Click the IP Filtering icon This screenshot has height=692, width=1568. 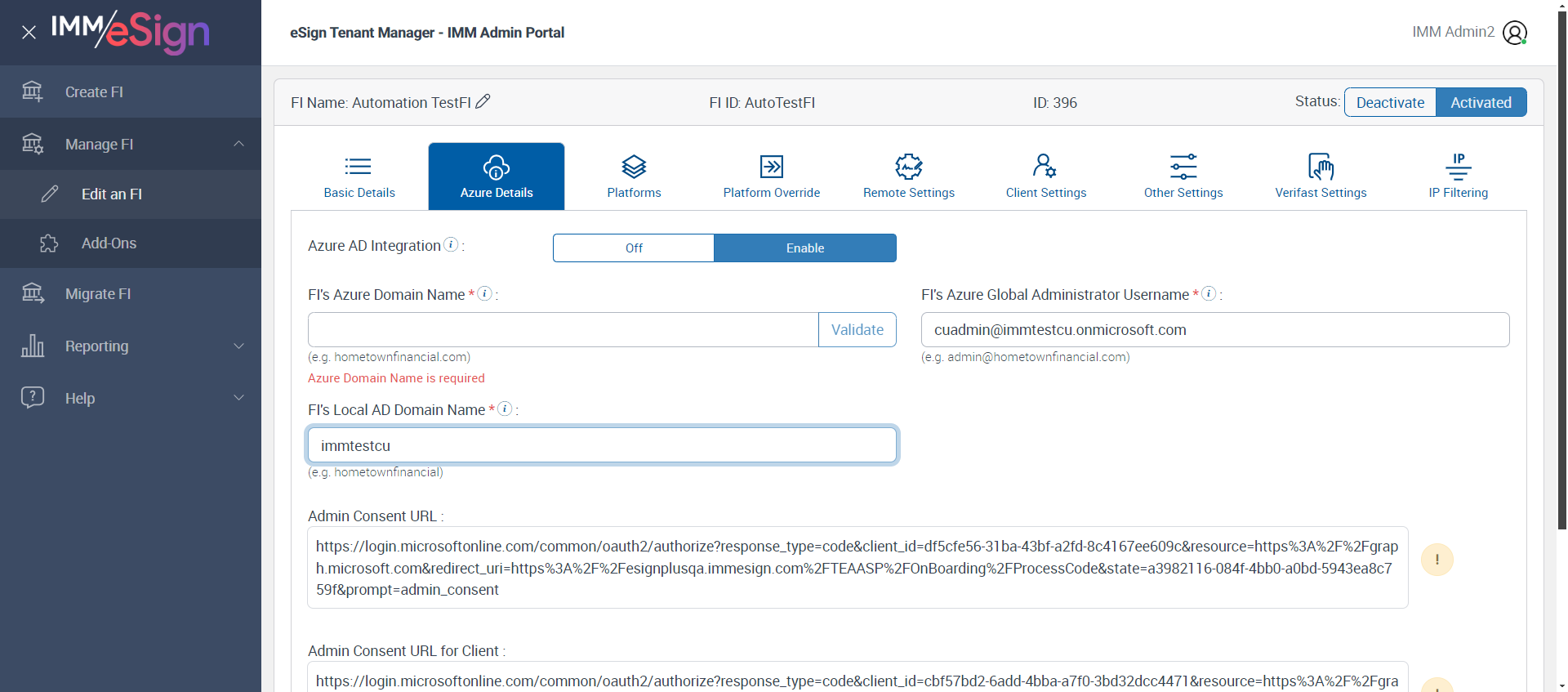1459,166
